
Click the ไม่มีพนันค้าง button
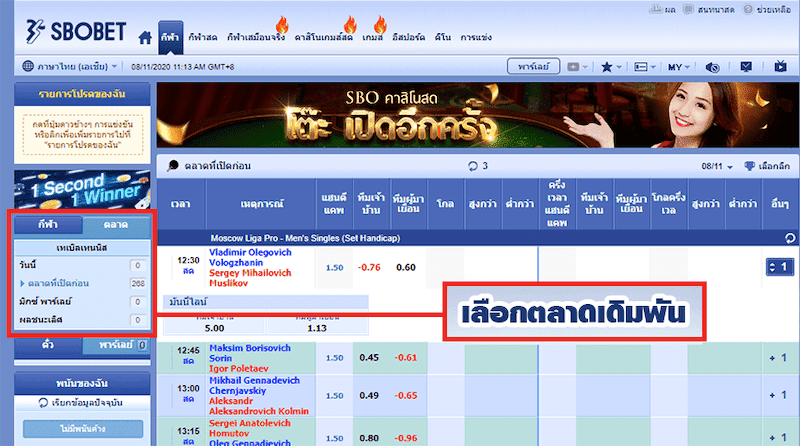pyautogui.click(x=83, y=429)
